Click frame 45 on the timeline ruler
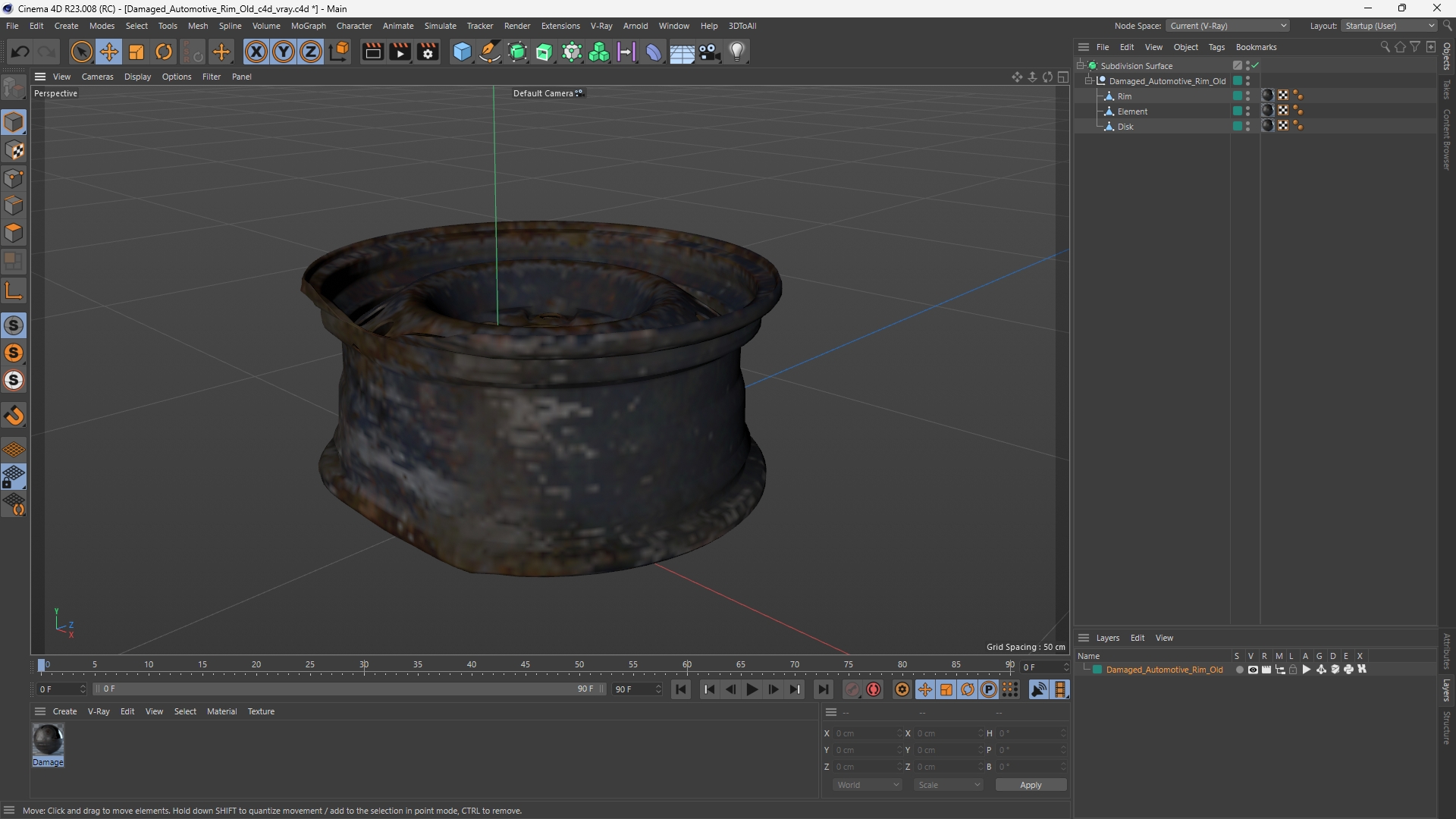 click(526, 665)
